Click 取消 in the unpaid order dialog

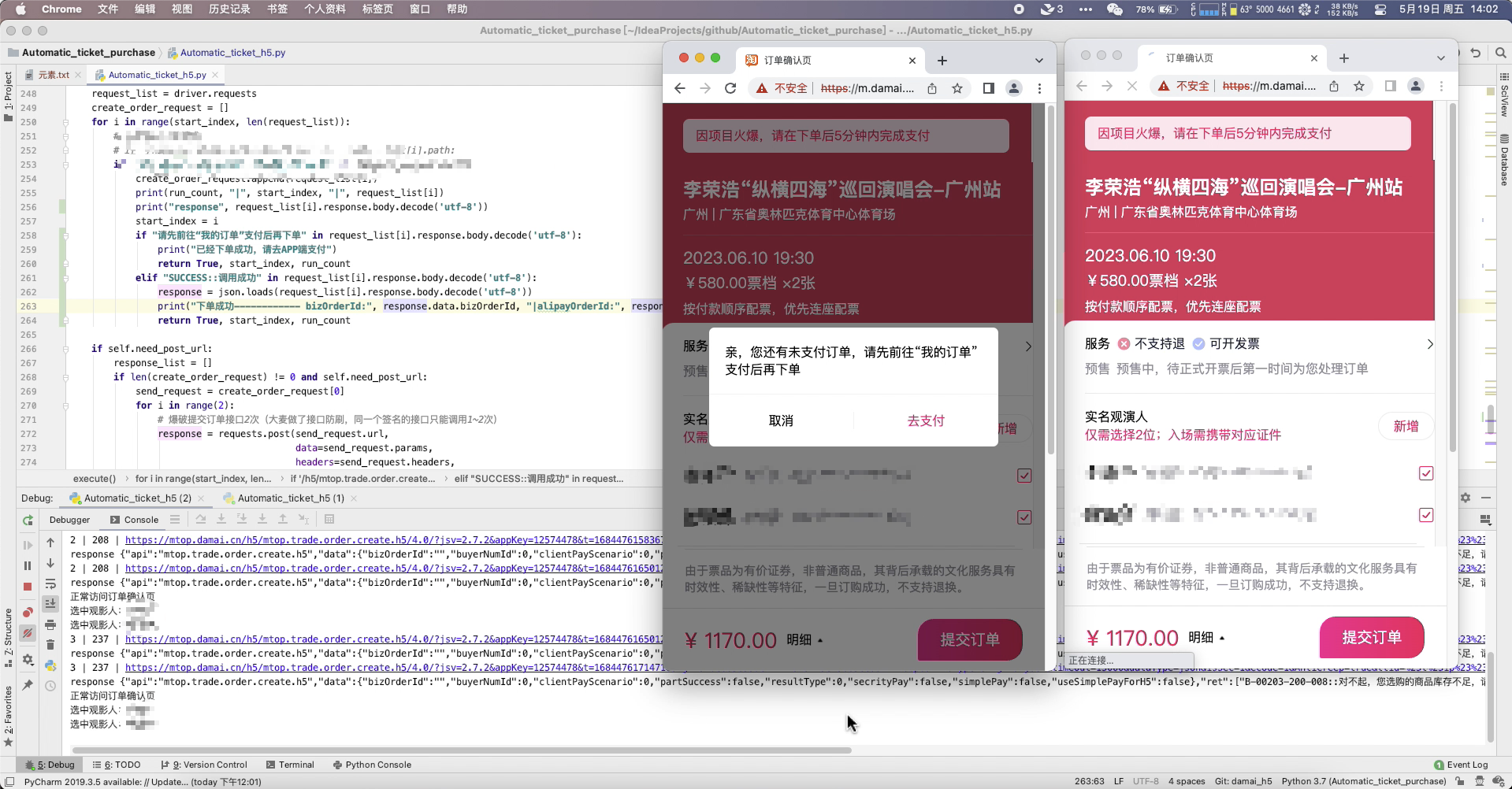point(781,421)
